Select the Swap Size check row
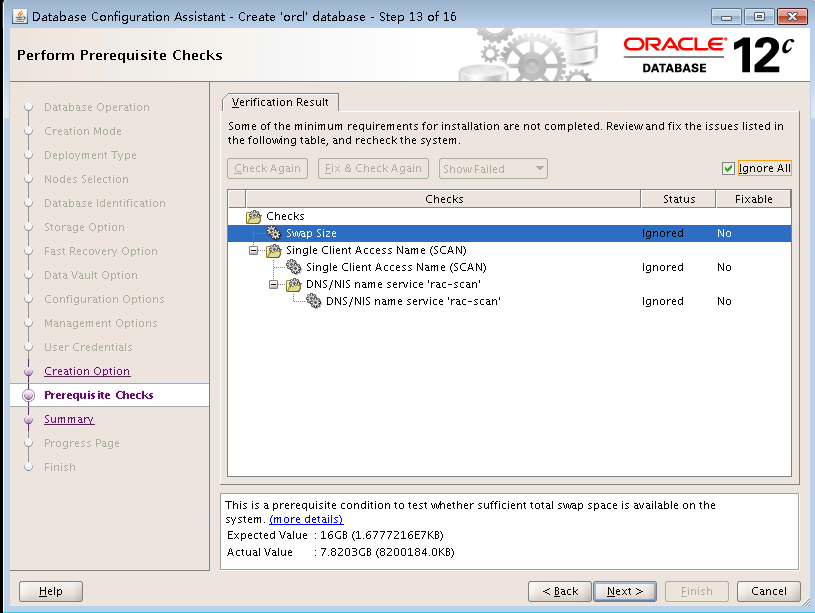Screen dimensions: 815x613 point(509,233)
